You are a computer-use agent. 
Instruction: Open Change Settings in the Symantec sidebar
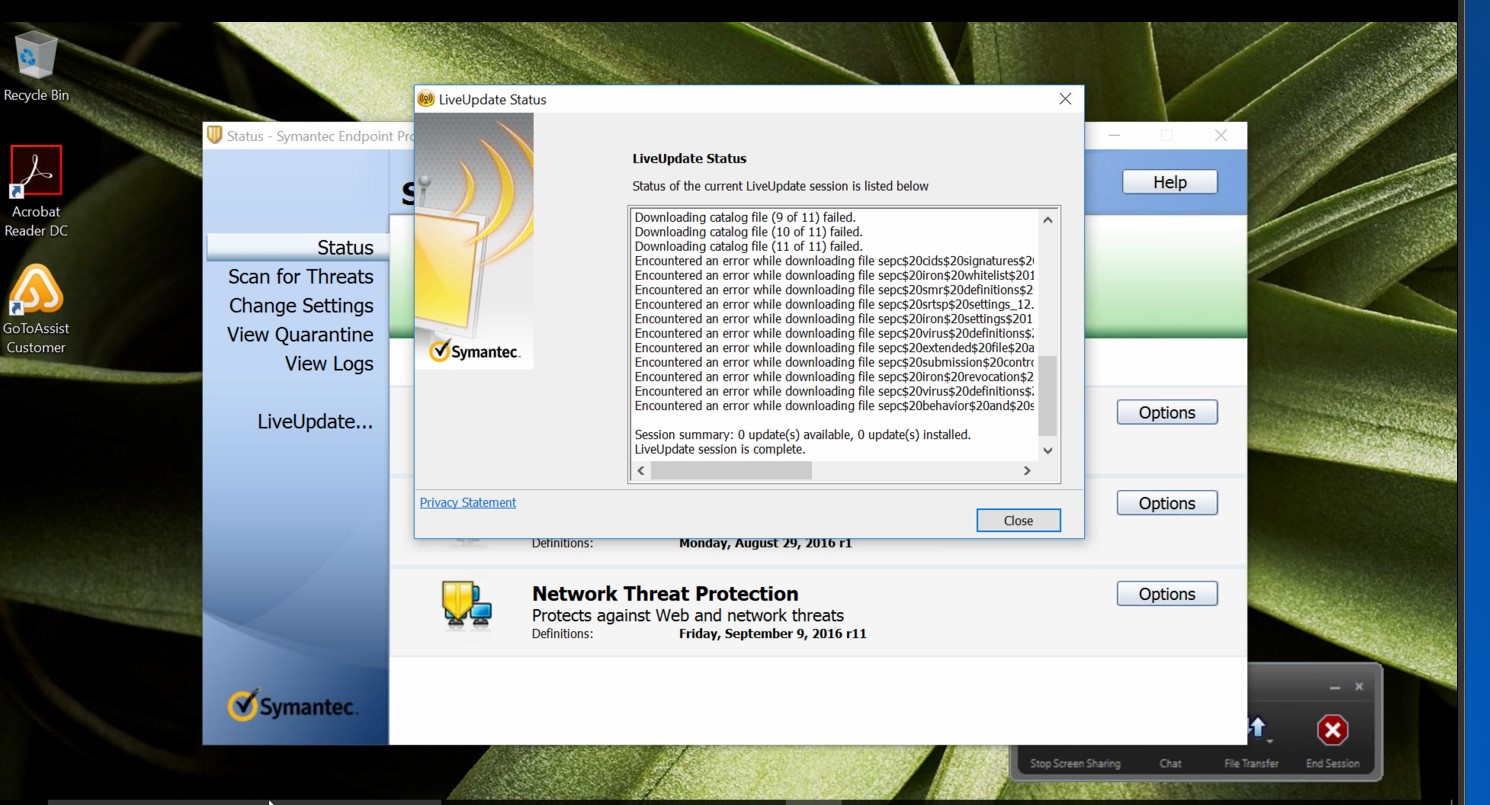pyautogui.click(x=301, y=305)
